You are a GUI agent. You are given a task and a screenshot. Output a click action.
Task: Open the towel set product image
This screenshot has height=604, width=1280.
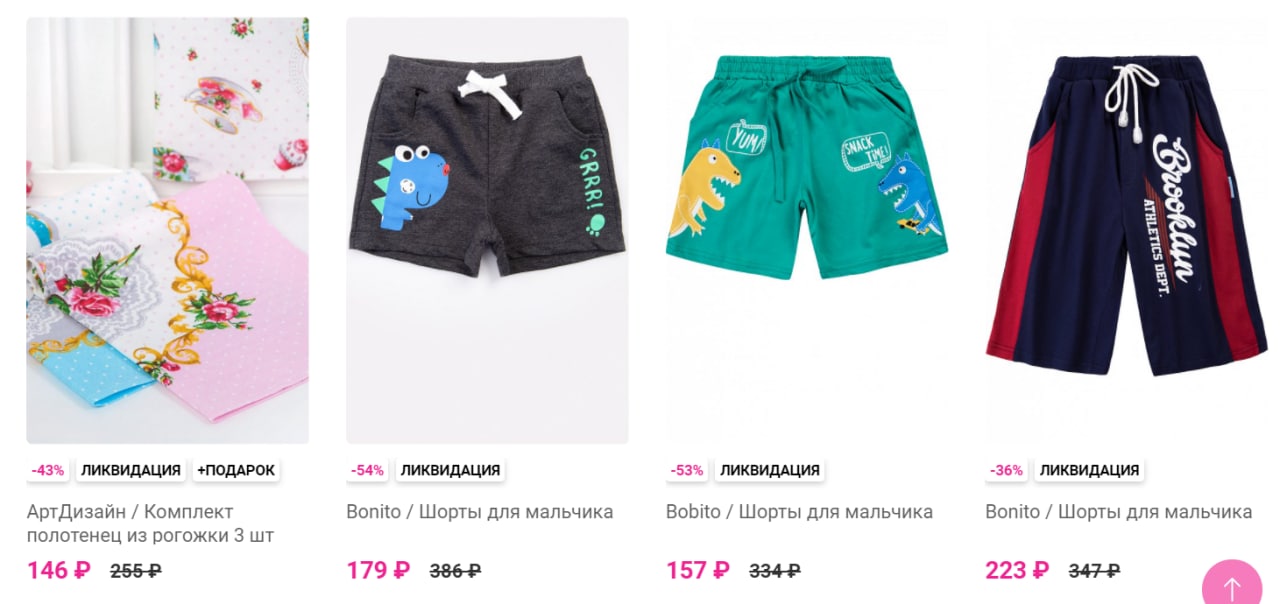[168, 230]
